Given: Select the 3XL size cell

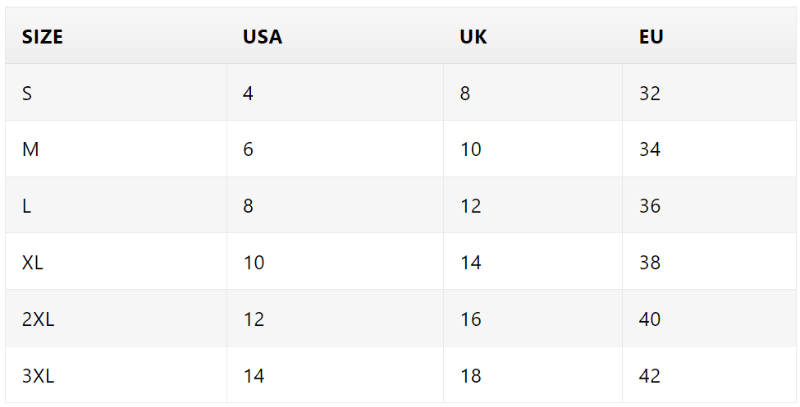Looking at the screenshot, I should coord(38,376).
